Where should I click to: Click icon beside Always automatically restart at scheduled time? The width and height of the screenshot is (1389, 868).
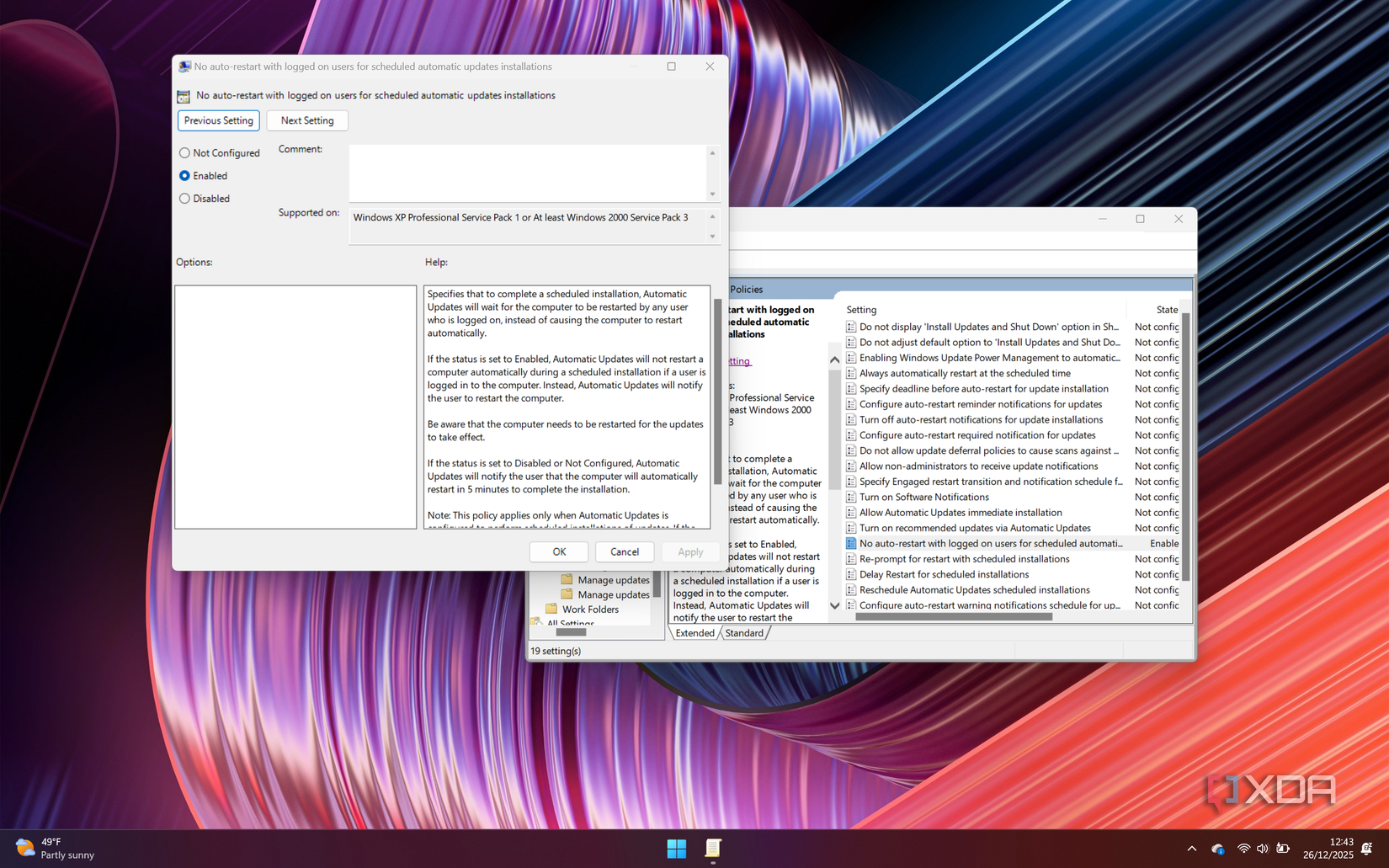tap(851, 373)
